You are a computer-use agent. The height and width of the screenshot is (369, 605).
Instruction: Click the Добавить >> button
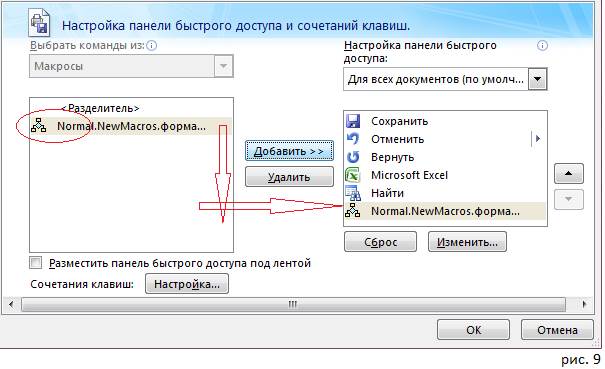pyautogui.click(x=289, y=151)
